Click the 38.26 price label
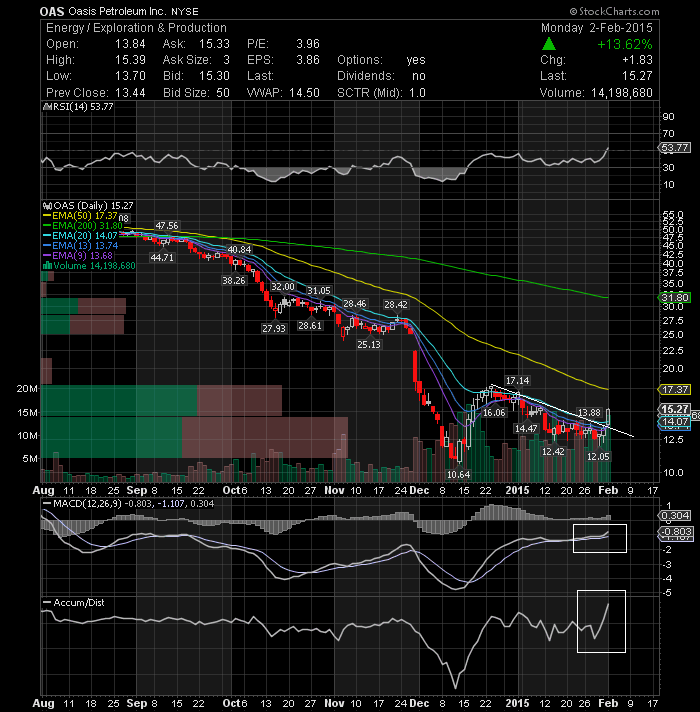Viewport: 700px width, 712px height. coord(233,281)
